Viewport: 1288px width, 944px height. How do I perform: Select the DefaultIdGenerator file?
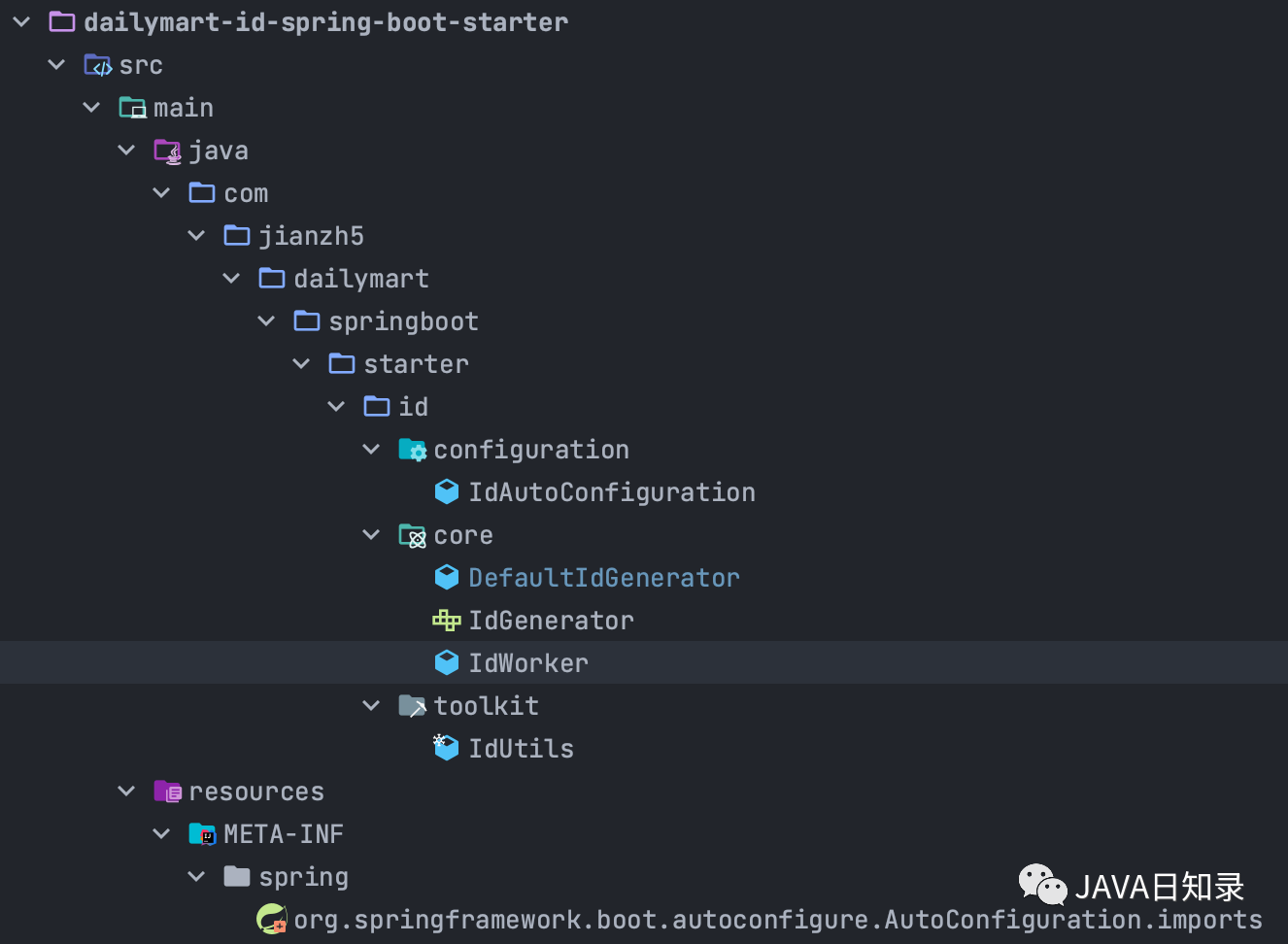point(604,578)
